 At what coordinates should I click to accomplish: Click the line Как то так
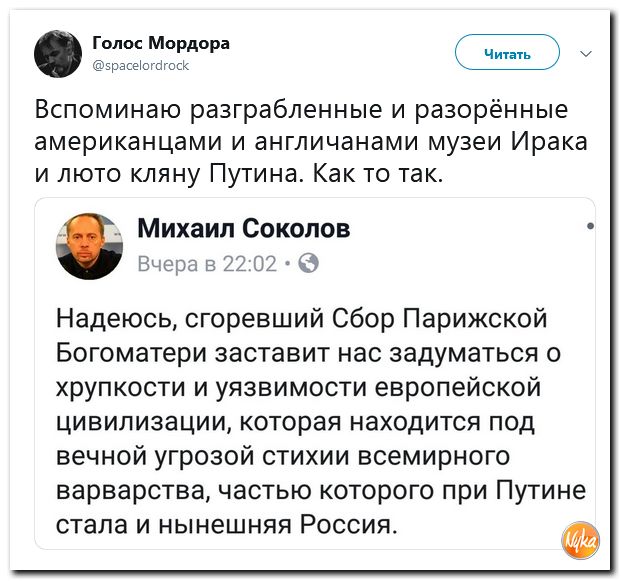pos(378,173)
